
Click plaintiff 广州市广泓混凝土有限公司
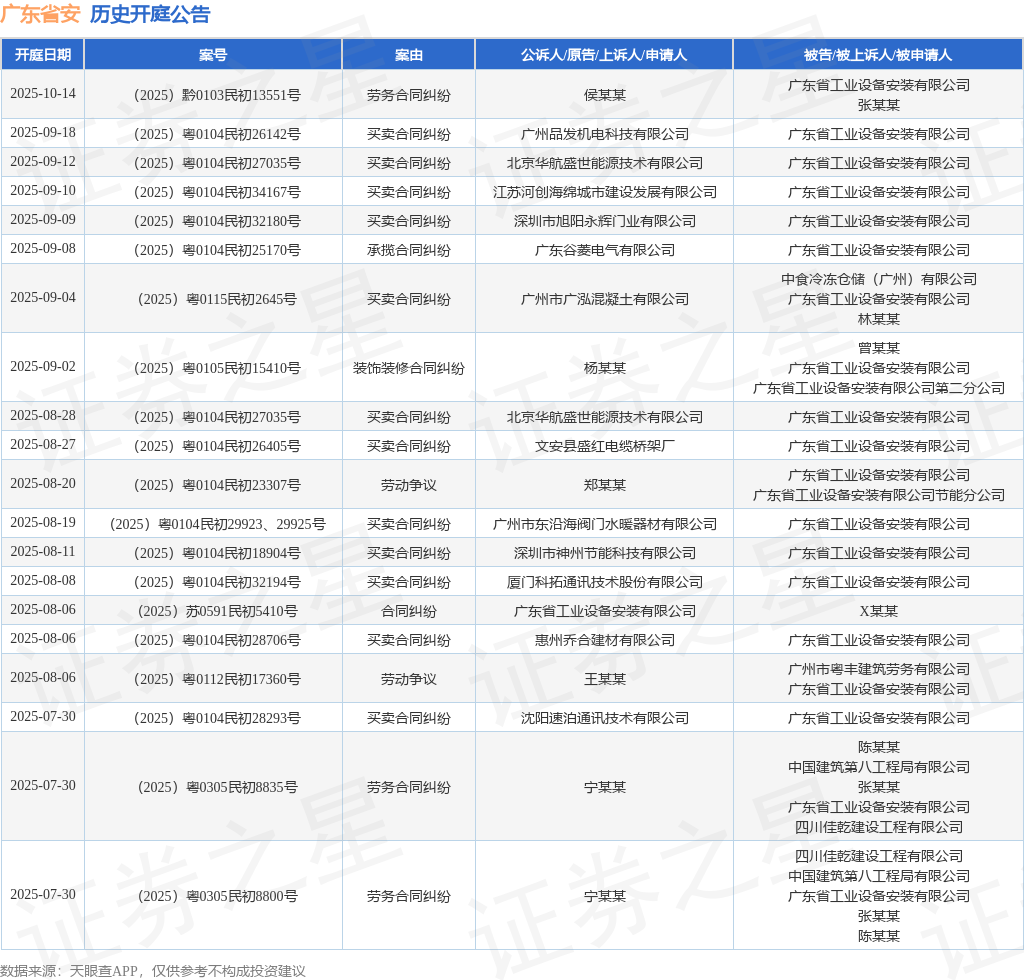tap(605, 299)
